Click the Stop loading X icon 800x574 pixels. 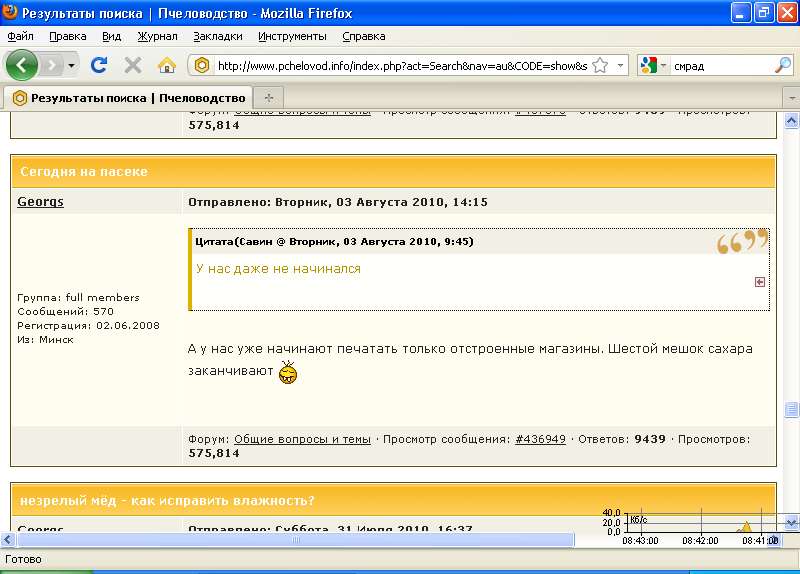[x=132, y=65]
